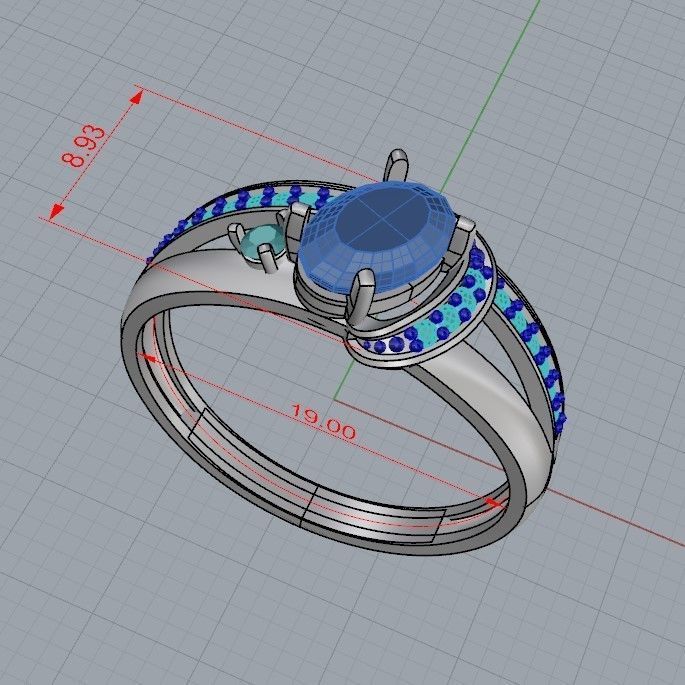Select the small teal round side stone
The height and width of the screenshot is (685, 685).
click(x=262, y=243)
